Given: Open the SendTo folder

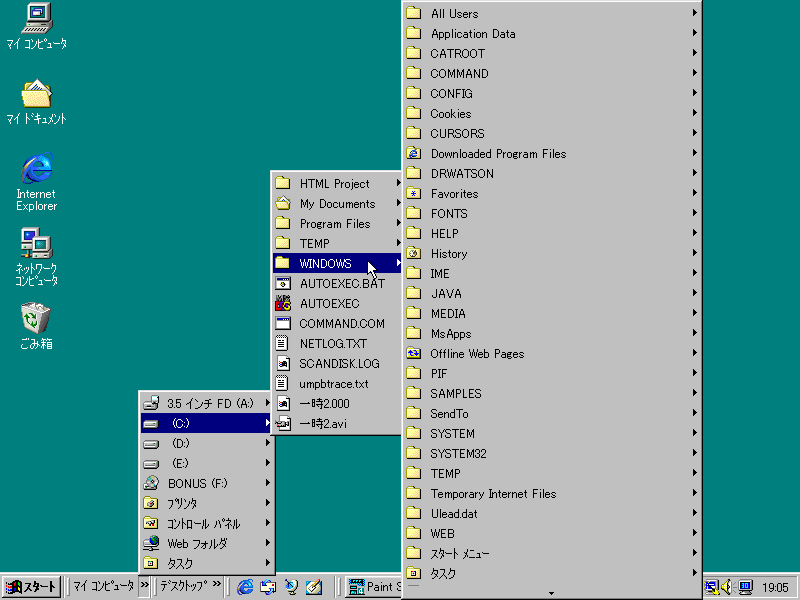Looking at the screenshot, I should (552, 413).
